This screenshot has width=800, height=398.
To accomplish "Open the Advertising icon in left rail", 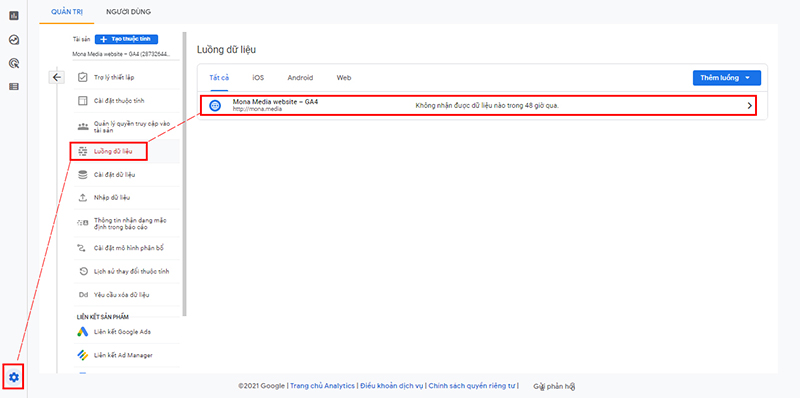I will coord(14,63).
